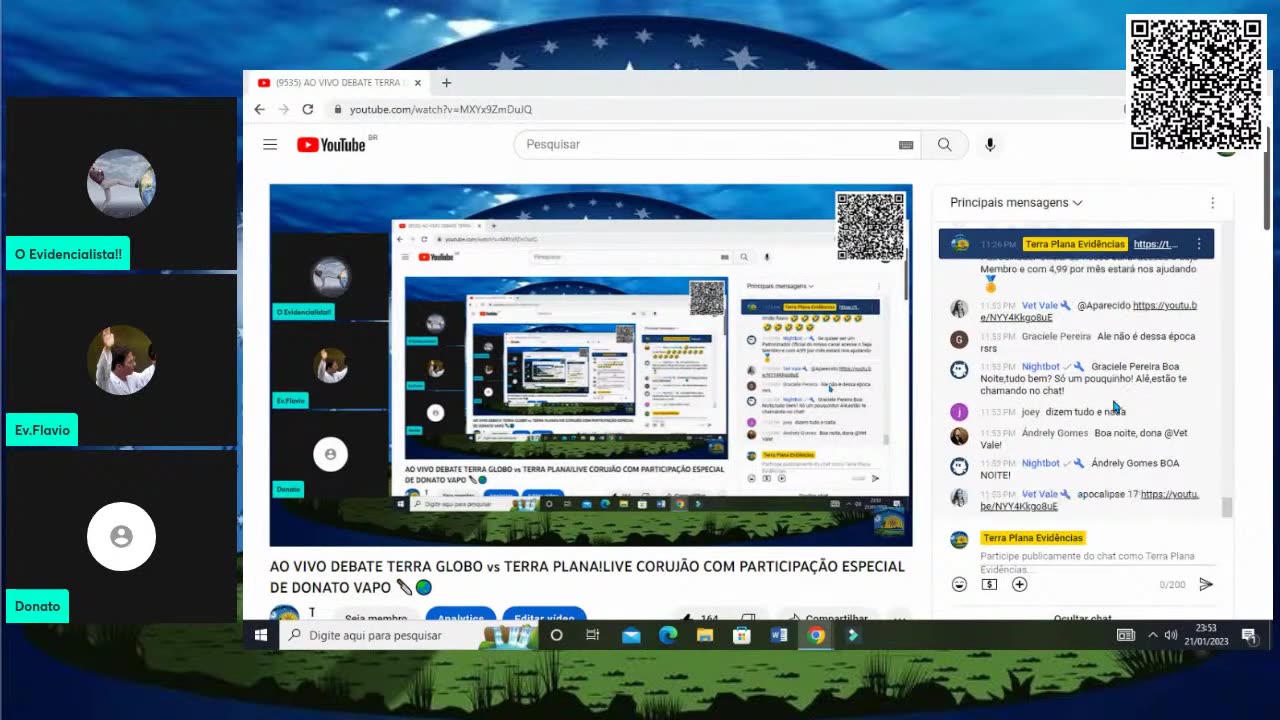Screen dimensions: 1280x720
Task: Click the chat panel scrollbar thumb
Action: click(1227, 508)
